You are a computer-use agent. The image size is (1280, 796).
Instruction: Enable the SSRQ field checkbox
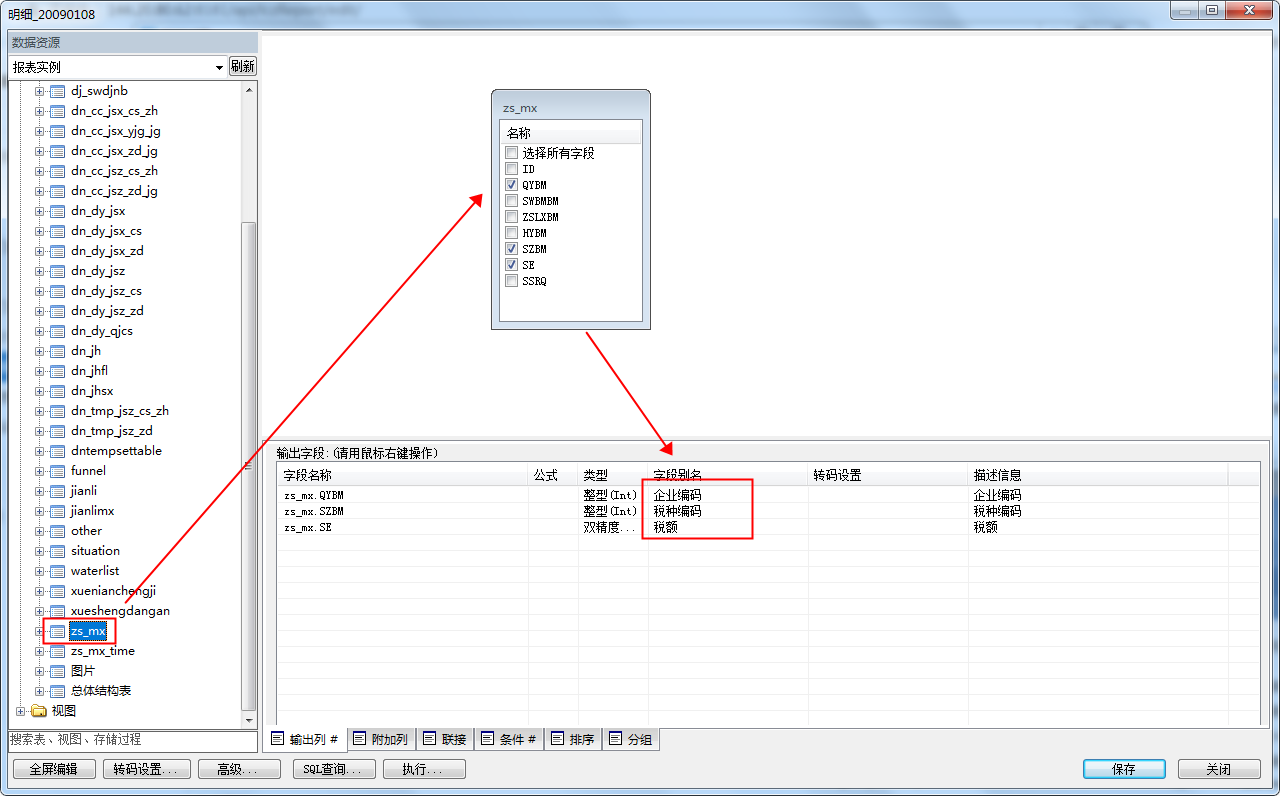(512, 281)
